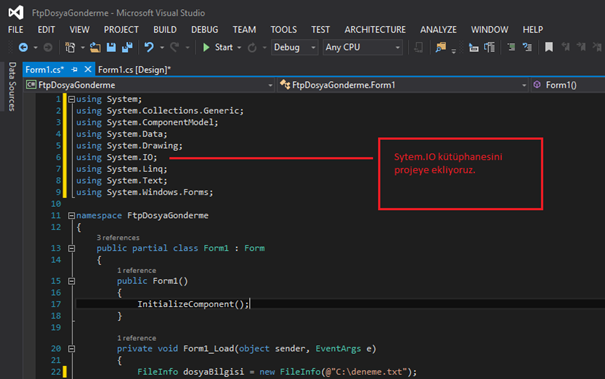
Task: Close the Form1.cs tab
Action: [x=88, y=69]
